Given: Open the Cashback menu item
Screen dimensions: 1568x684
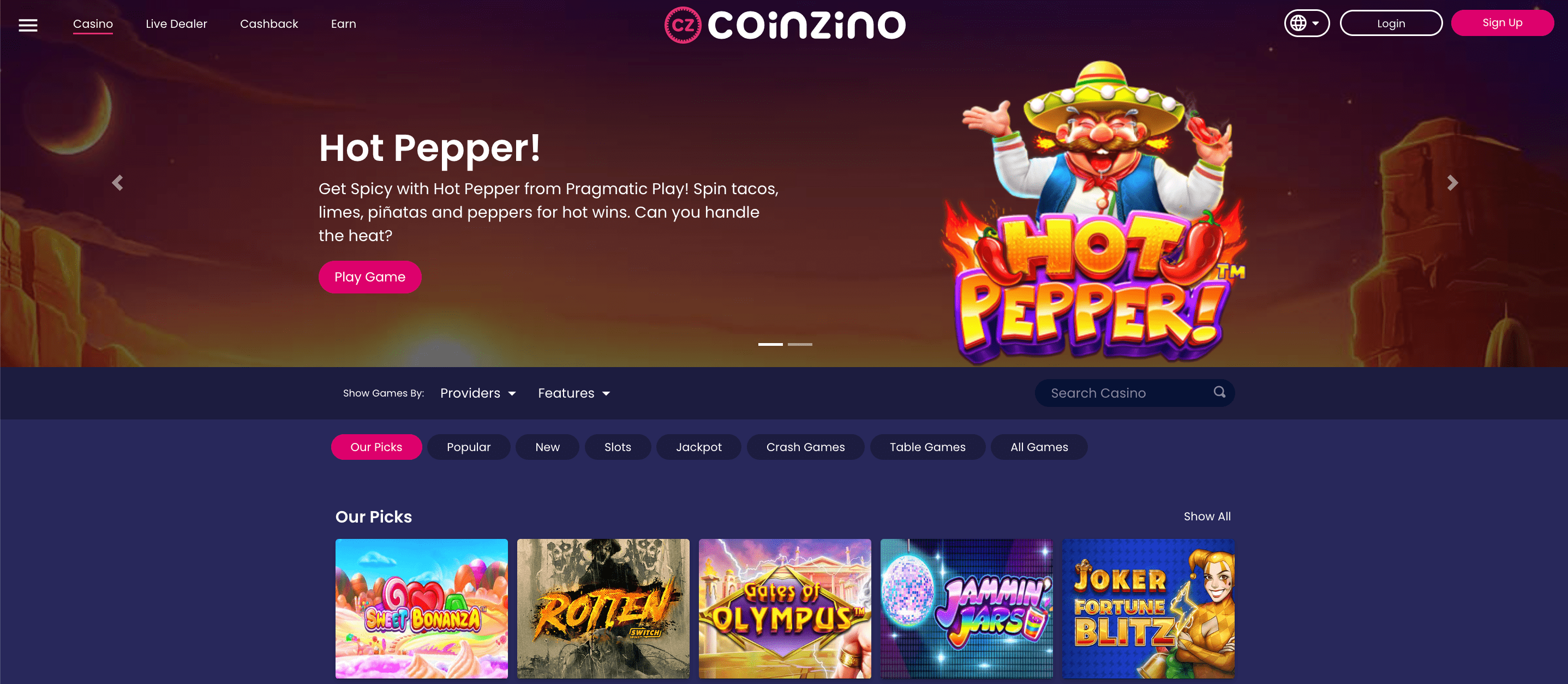Looking at the screenshot, I should 268,24.
